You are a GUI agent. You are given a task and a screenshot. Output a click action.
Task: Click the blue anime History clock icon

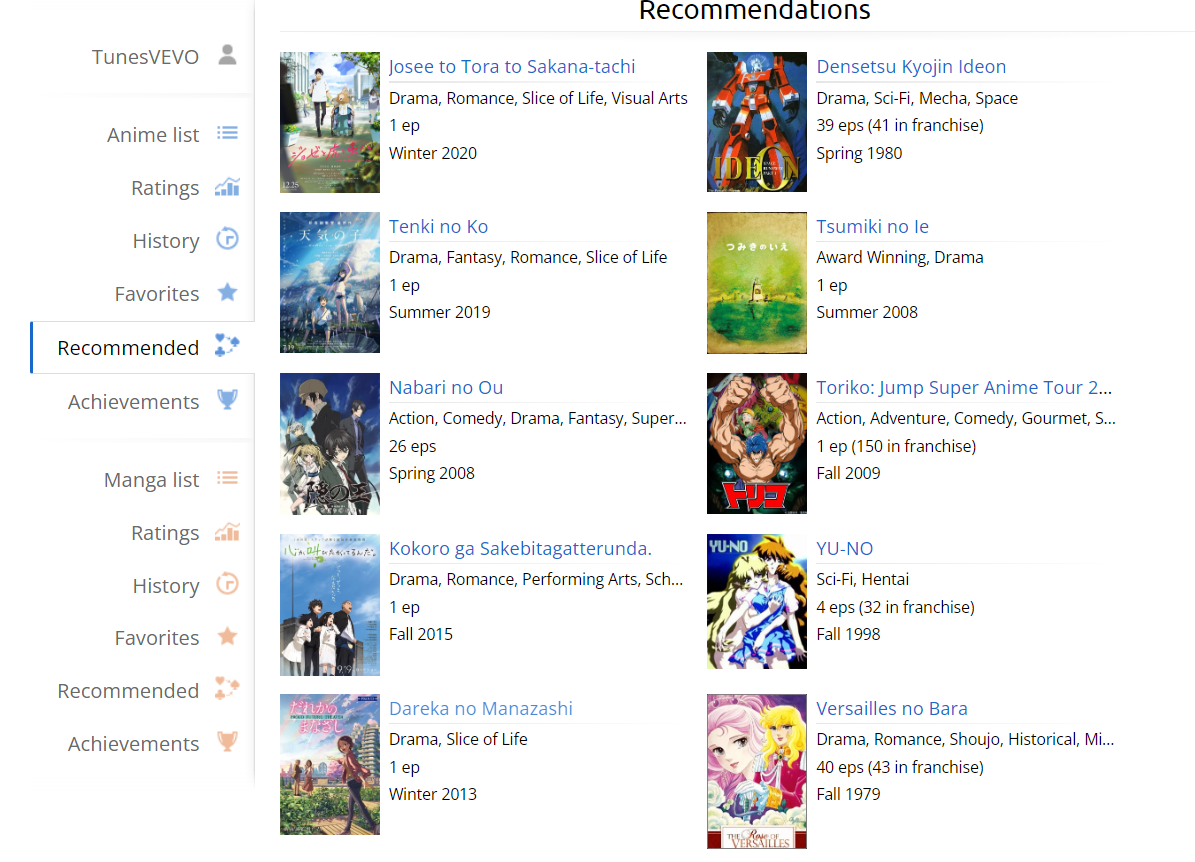tap(228, 240)
